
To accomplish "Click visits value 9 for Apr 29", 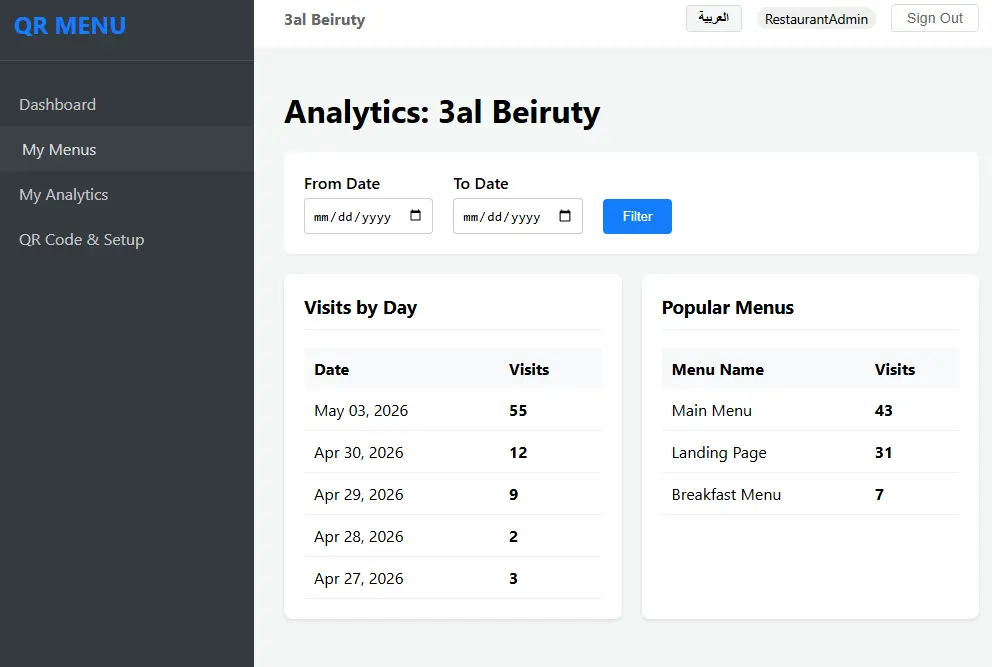I will tap(514, 494).
